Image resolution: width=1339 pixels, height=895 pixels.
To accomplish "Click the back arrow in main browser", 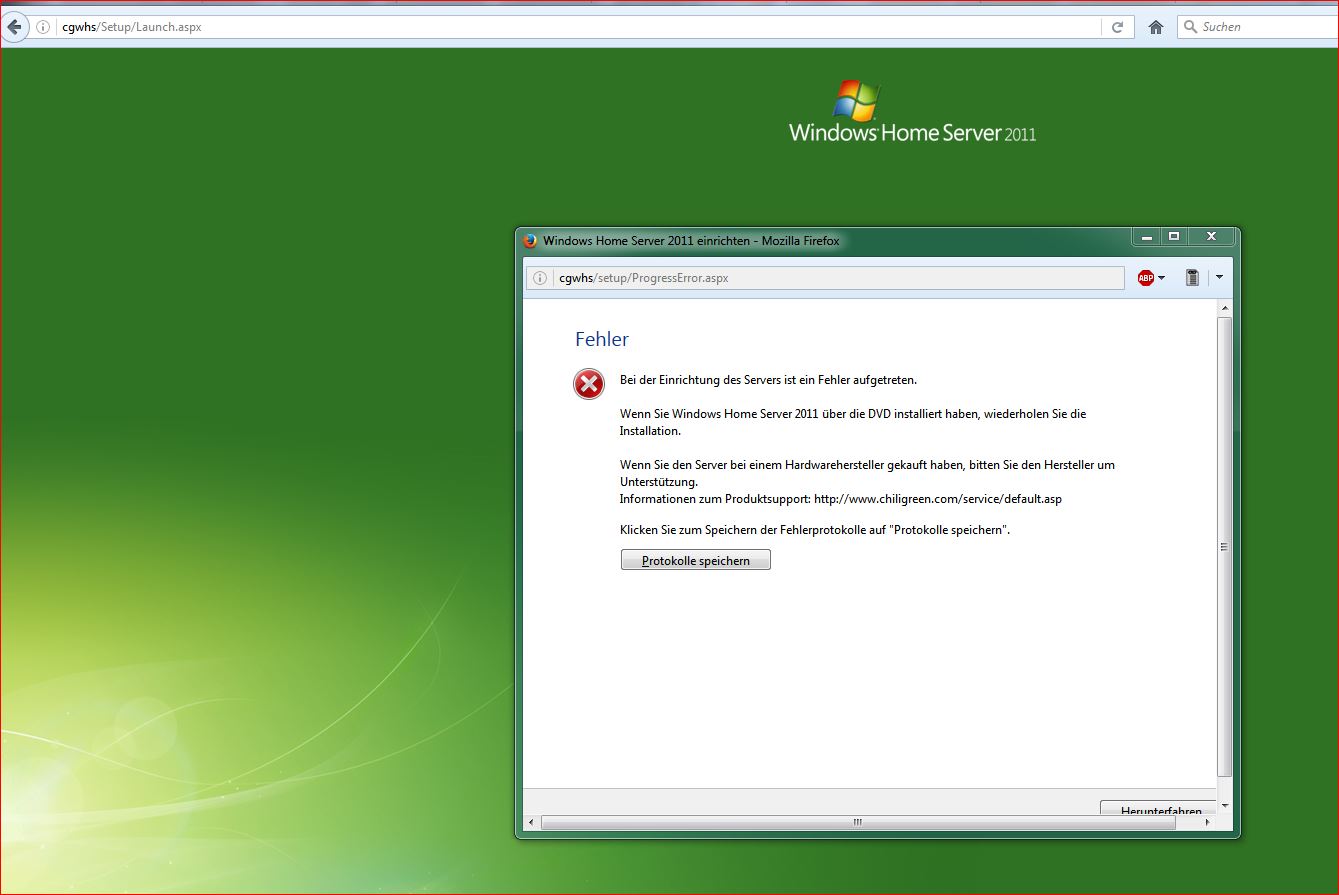I will click(x=14, y=27).
